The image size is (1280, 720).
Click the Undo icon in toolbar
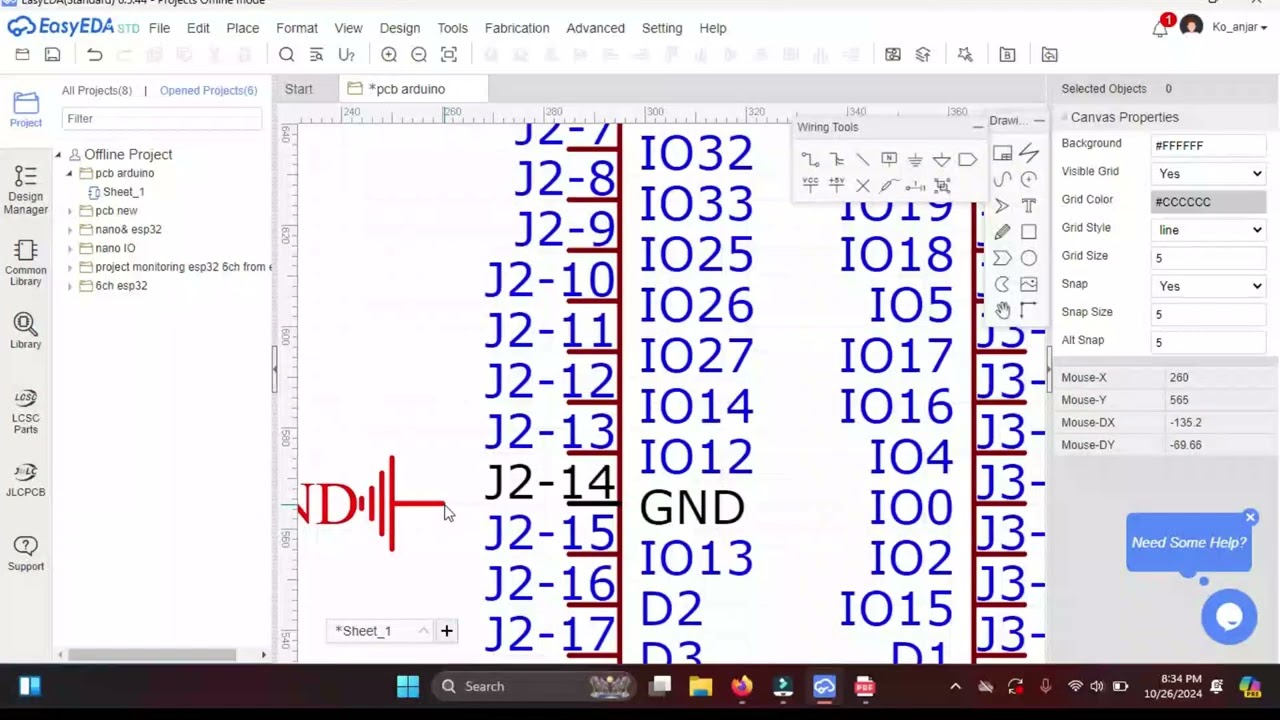(x=95, y=55)
